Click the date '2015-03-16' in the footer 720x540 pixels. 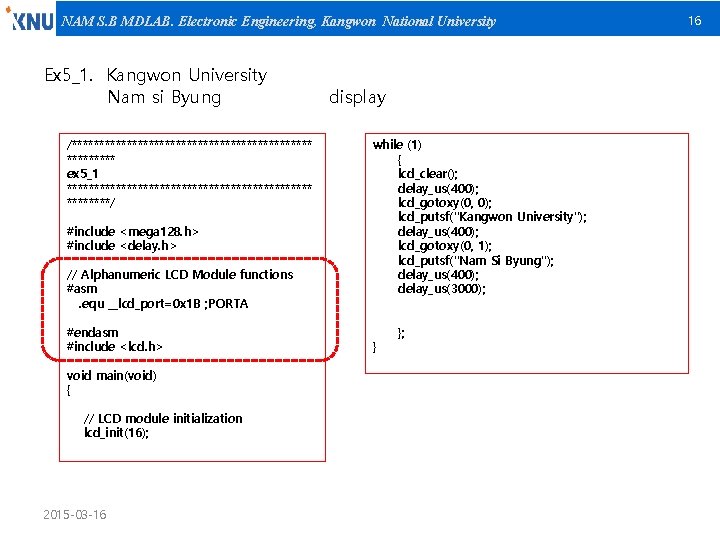[x=75, y=514]
